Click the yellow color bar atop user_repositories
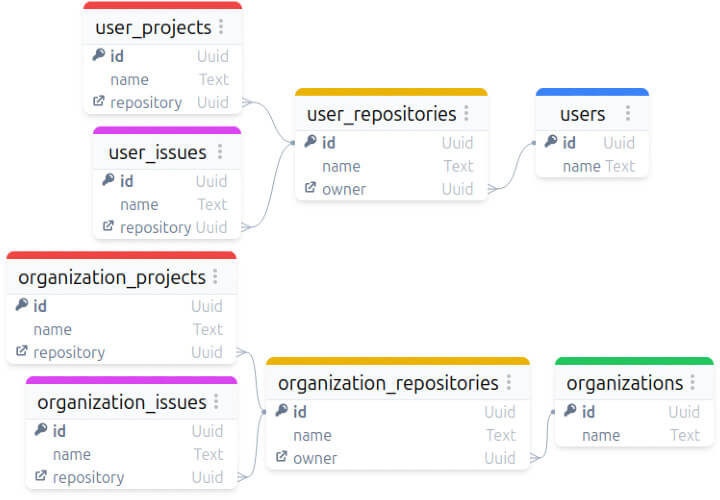This screenshot has width=720, height=500. [391, 92]
